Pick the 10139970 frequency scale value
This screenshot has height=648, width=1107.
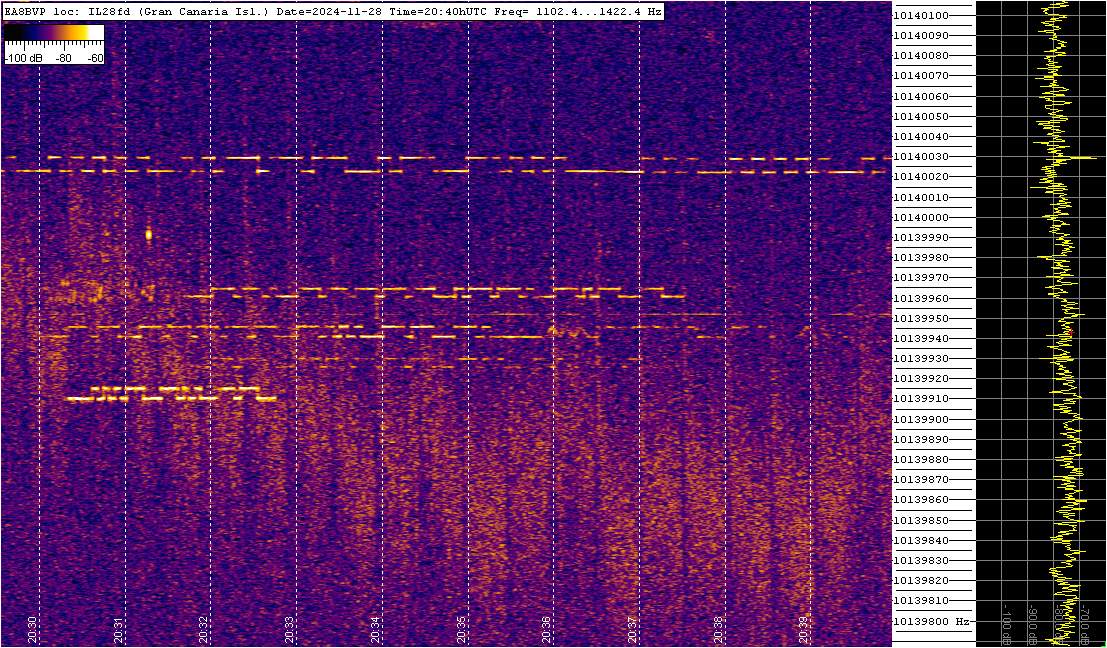click(921, 277)
